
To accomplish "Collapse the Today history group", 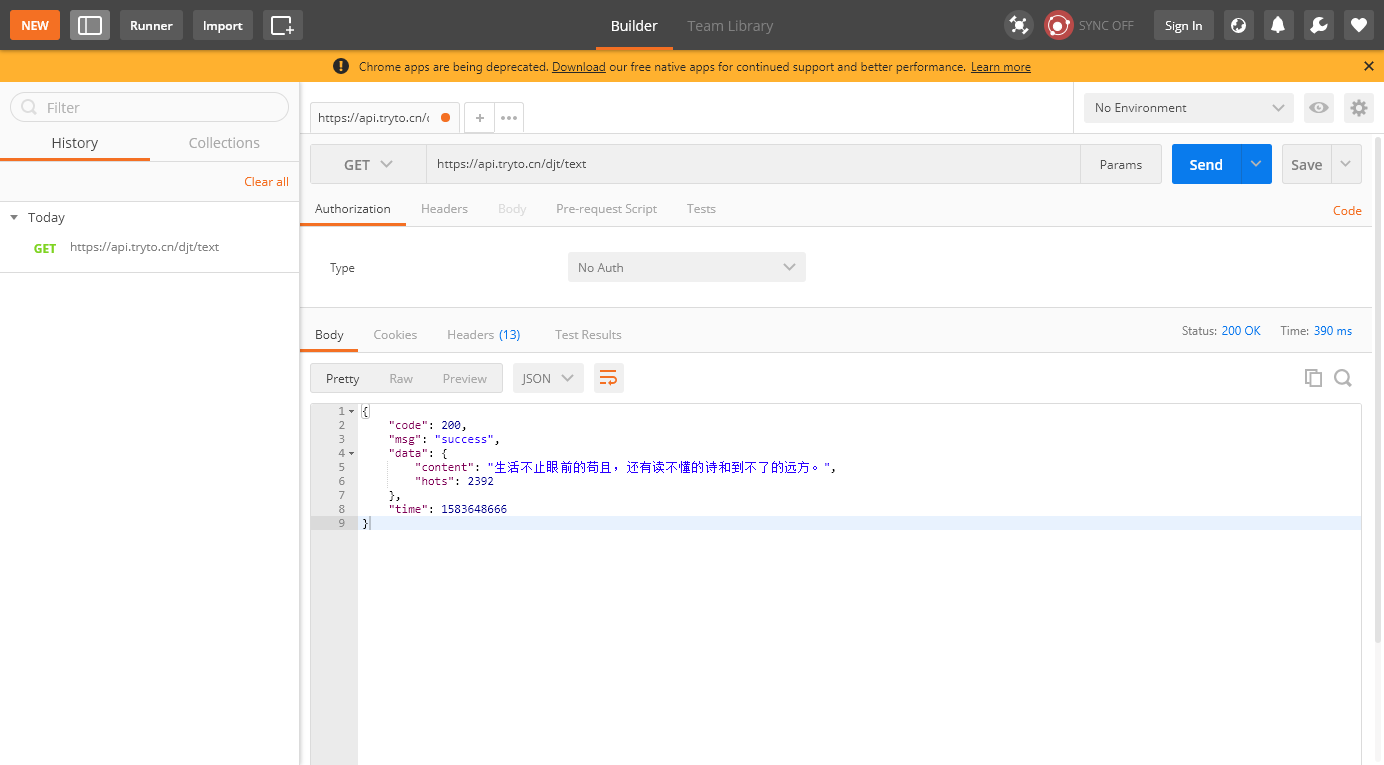I will coord(14,217).
